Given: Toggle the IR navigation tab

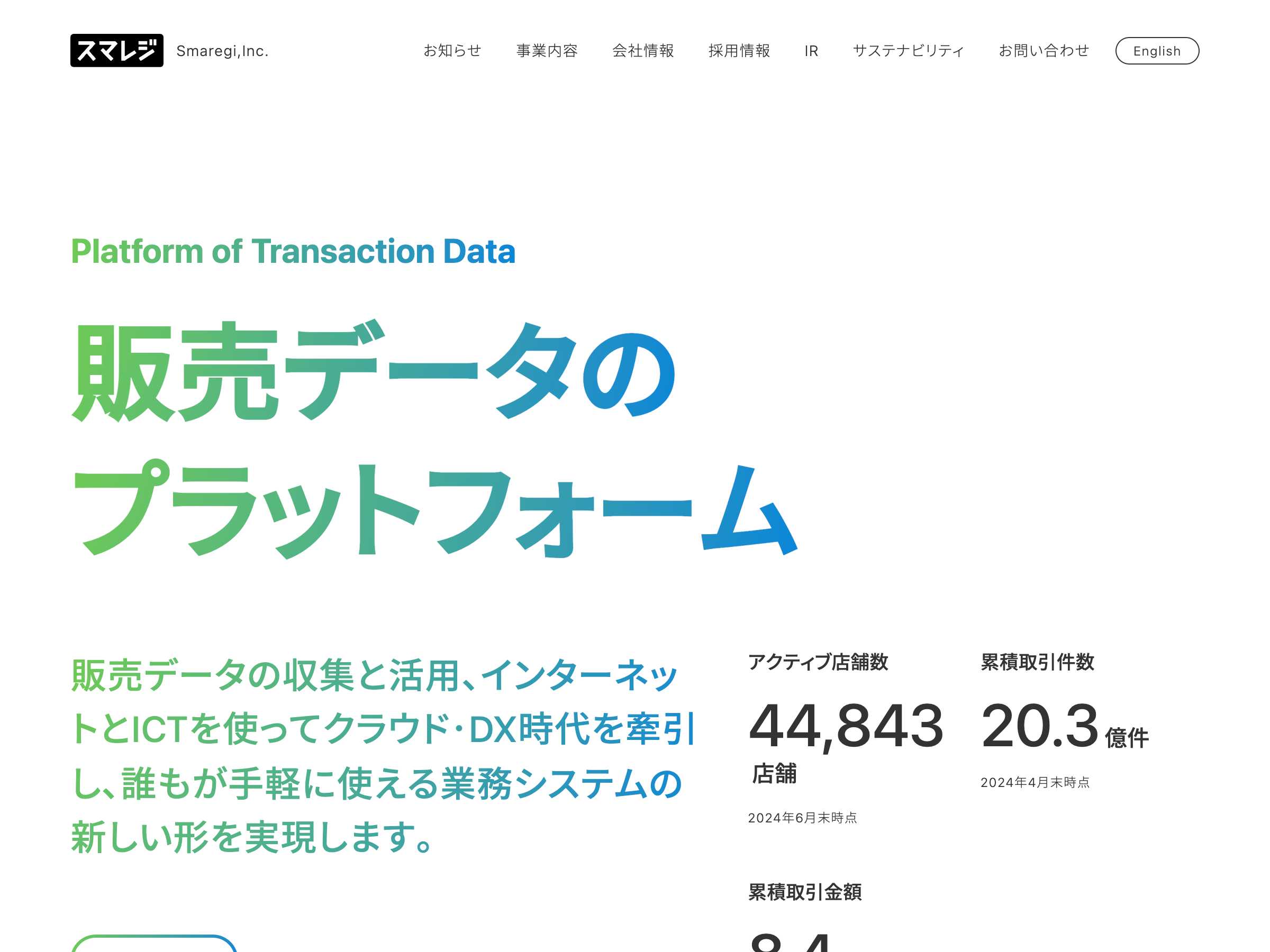Looking at the screenshot, I should click(811, 51).
